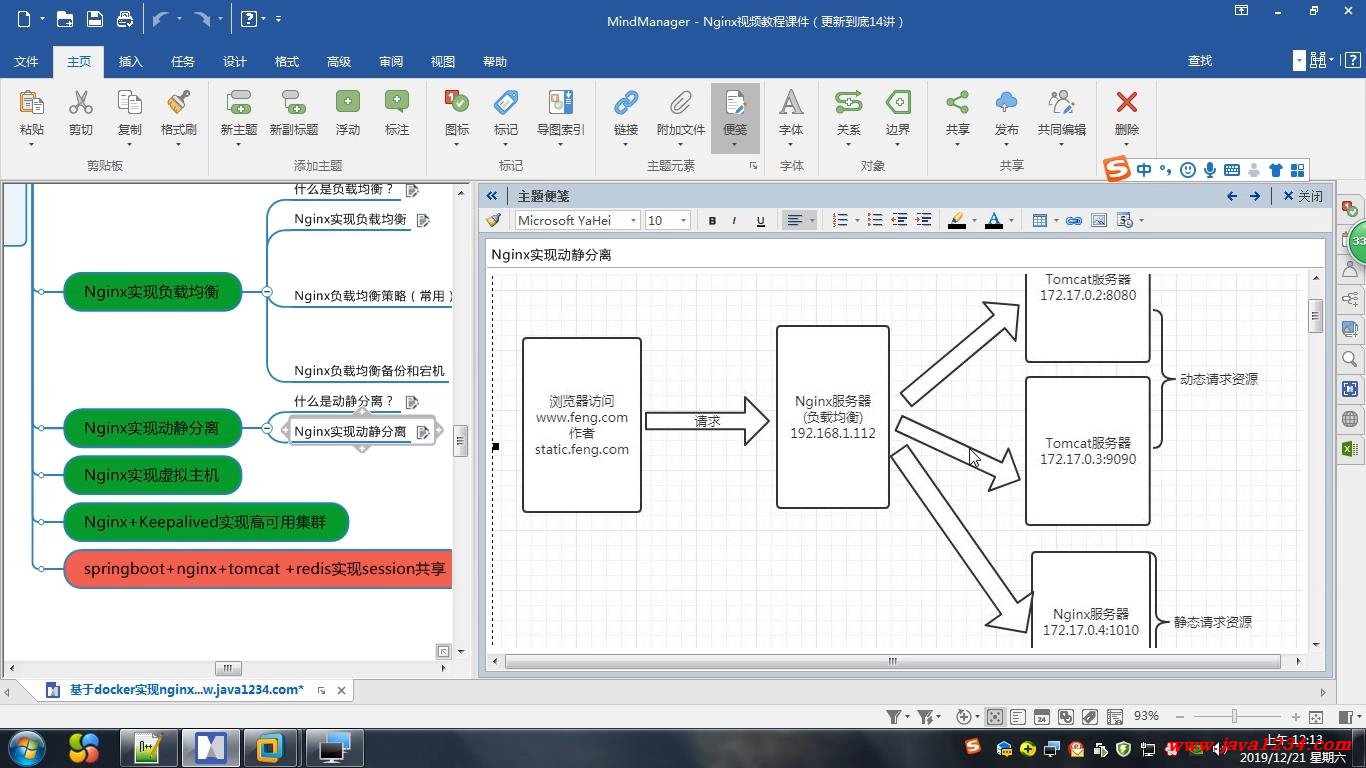Open the insert table dropdown in notes
Image resolution: width=1366 pixels, height=768 pixels.
1056,221
